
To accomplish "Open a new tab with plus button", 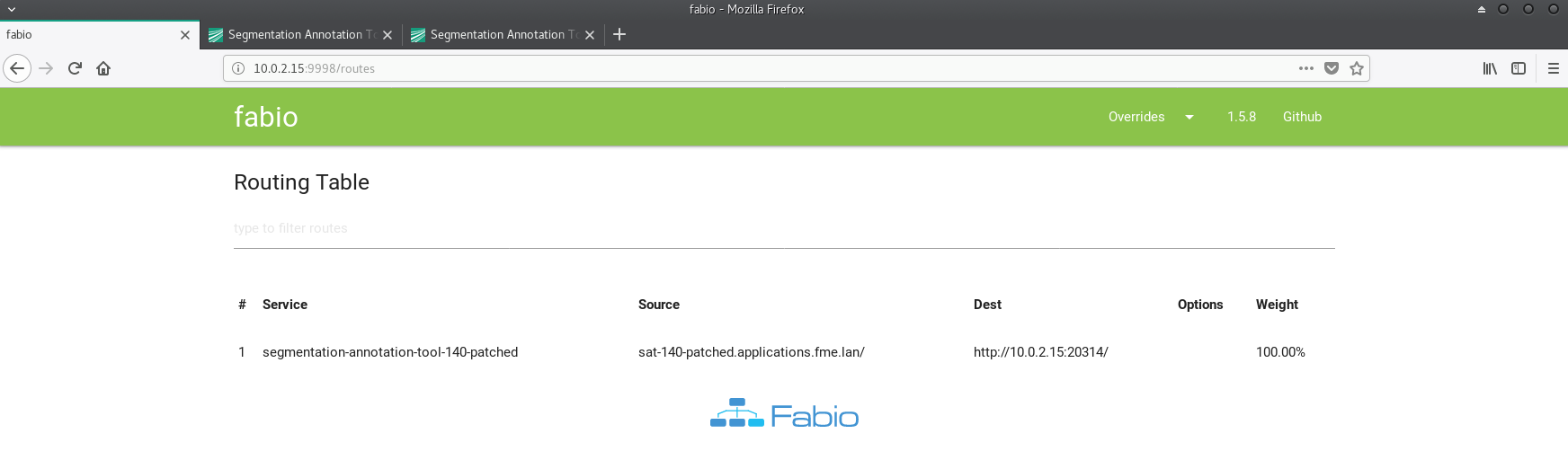I will click(619, 34).
